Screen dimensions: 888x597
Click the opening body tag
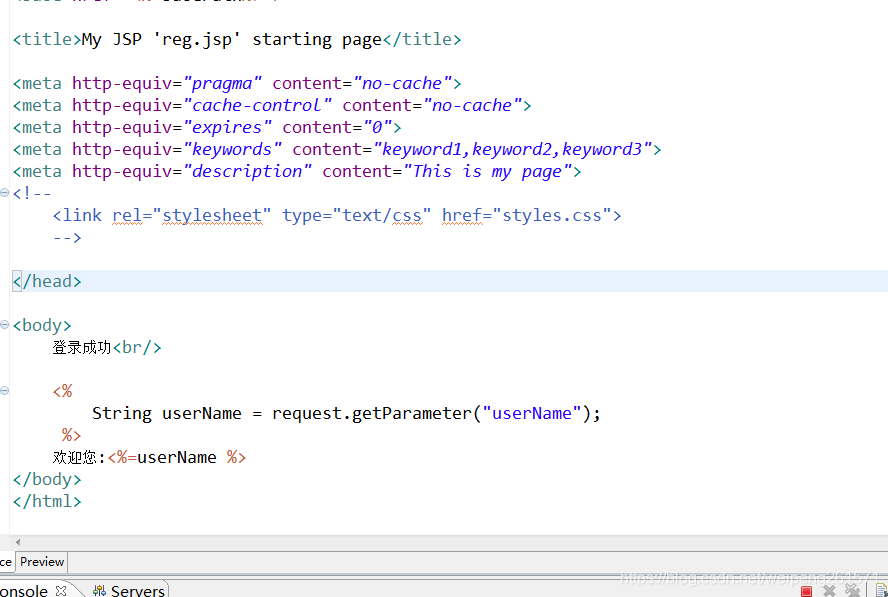(x=42, y=325)
